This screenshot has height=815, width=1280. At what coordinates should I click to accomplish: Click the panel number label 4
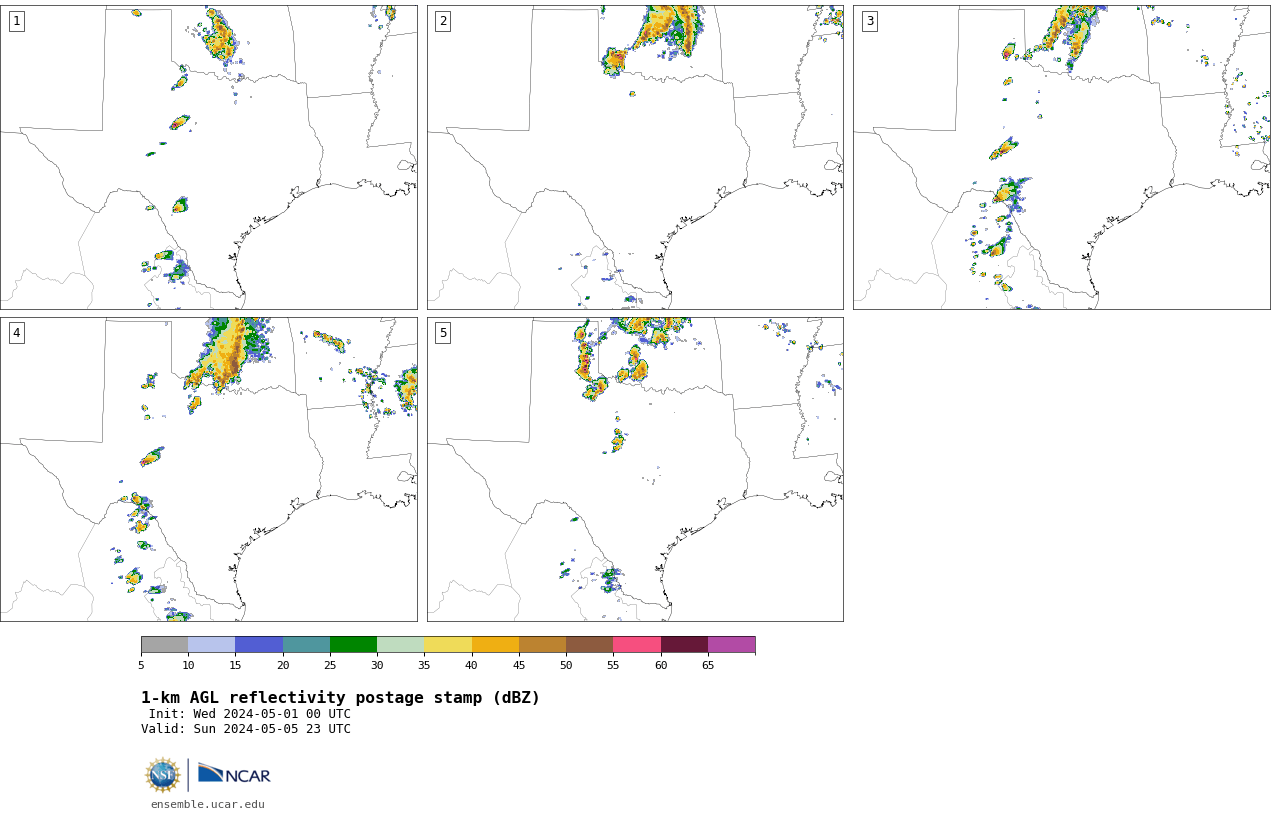[16, 333]
